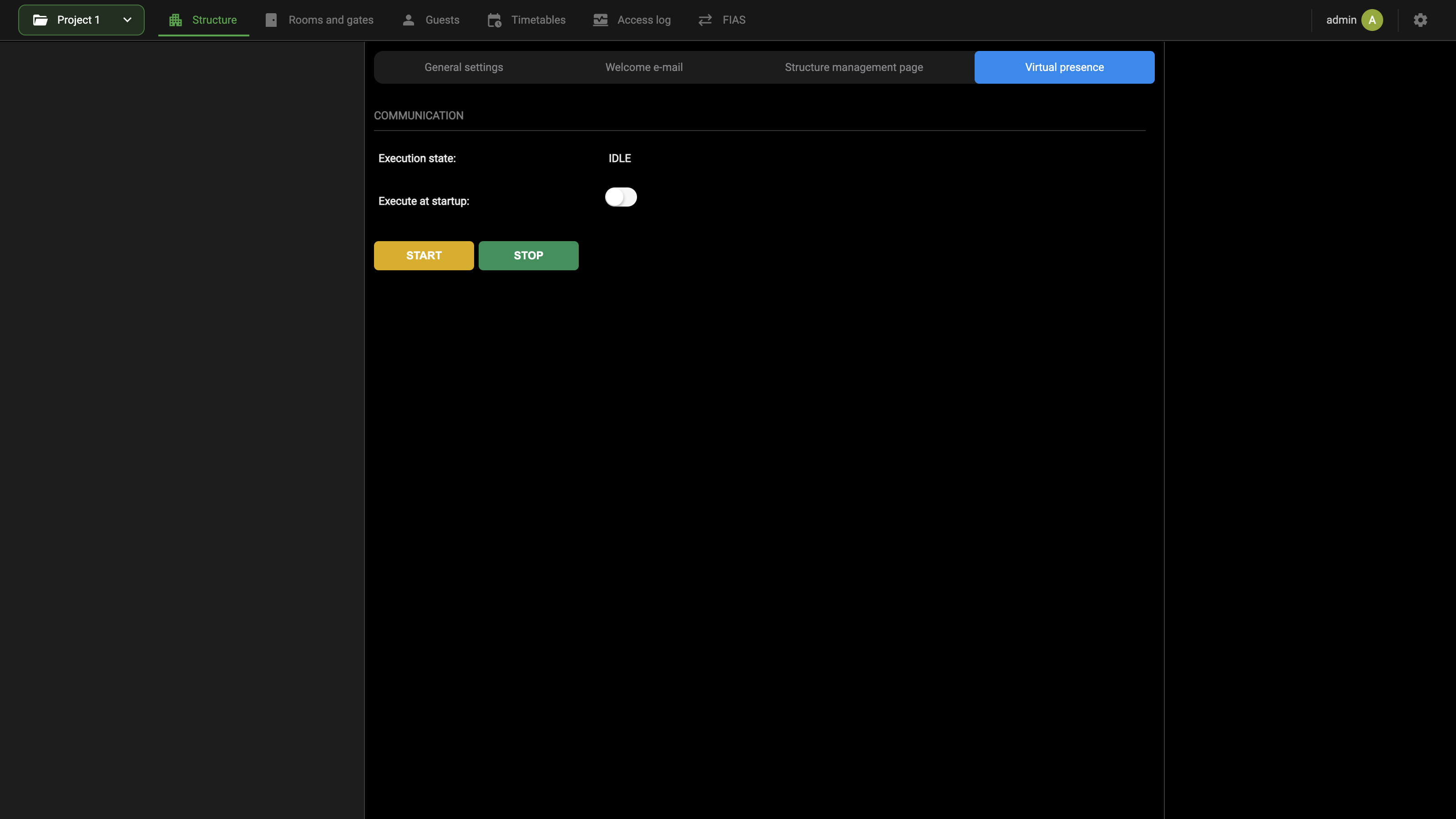Click the Rooms and gates door icon
1456x819 pixels.
(271, 20)
